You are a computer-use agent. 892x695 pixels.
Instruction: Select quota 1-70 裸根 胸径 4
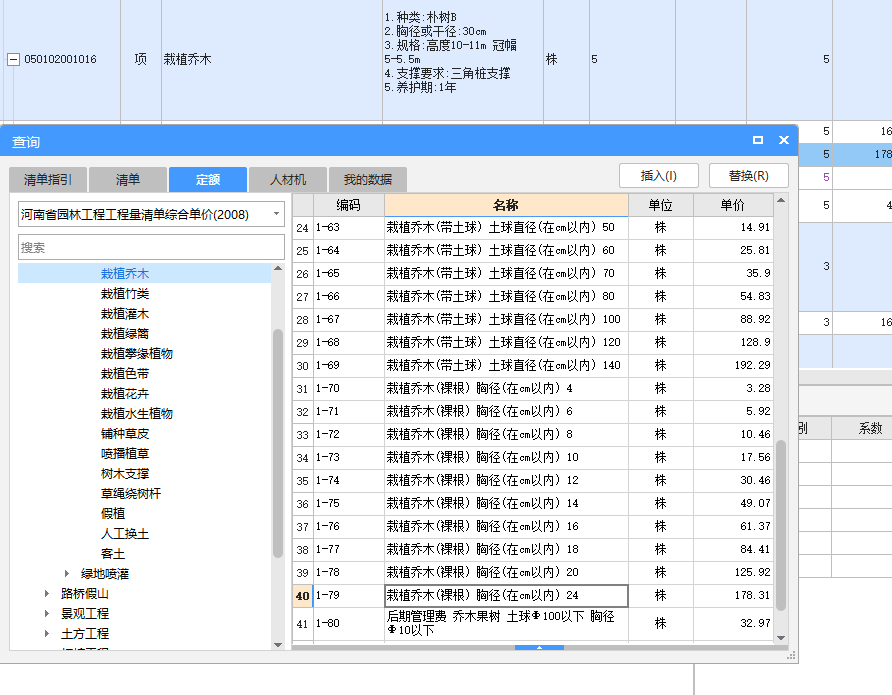click(533, 388)
